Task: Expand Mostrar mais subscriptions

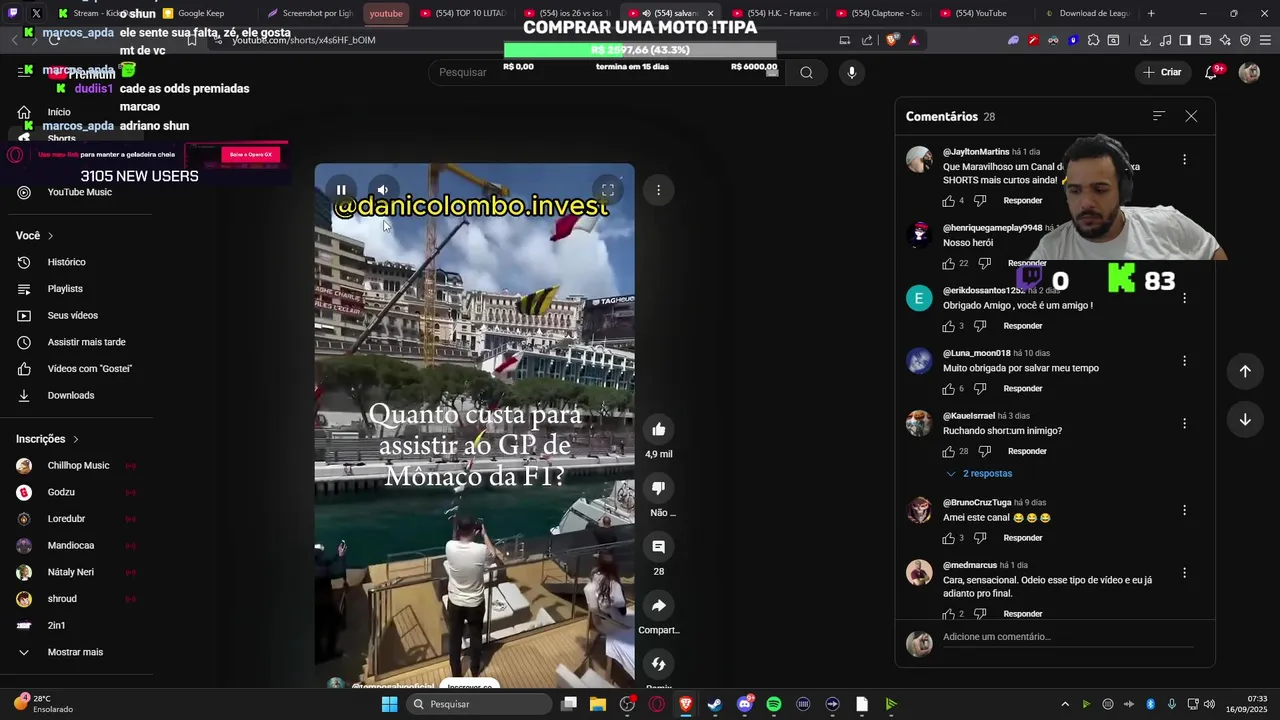Action: (x=75, y=652)
